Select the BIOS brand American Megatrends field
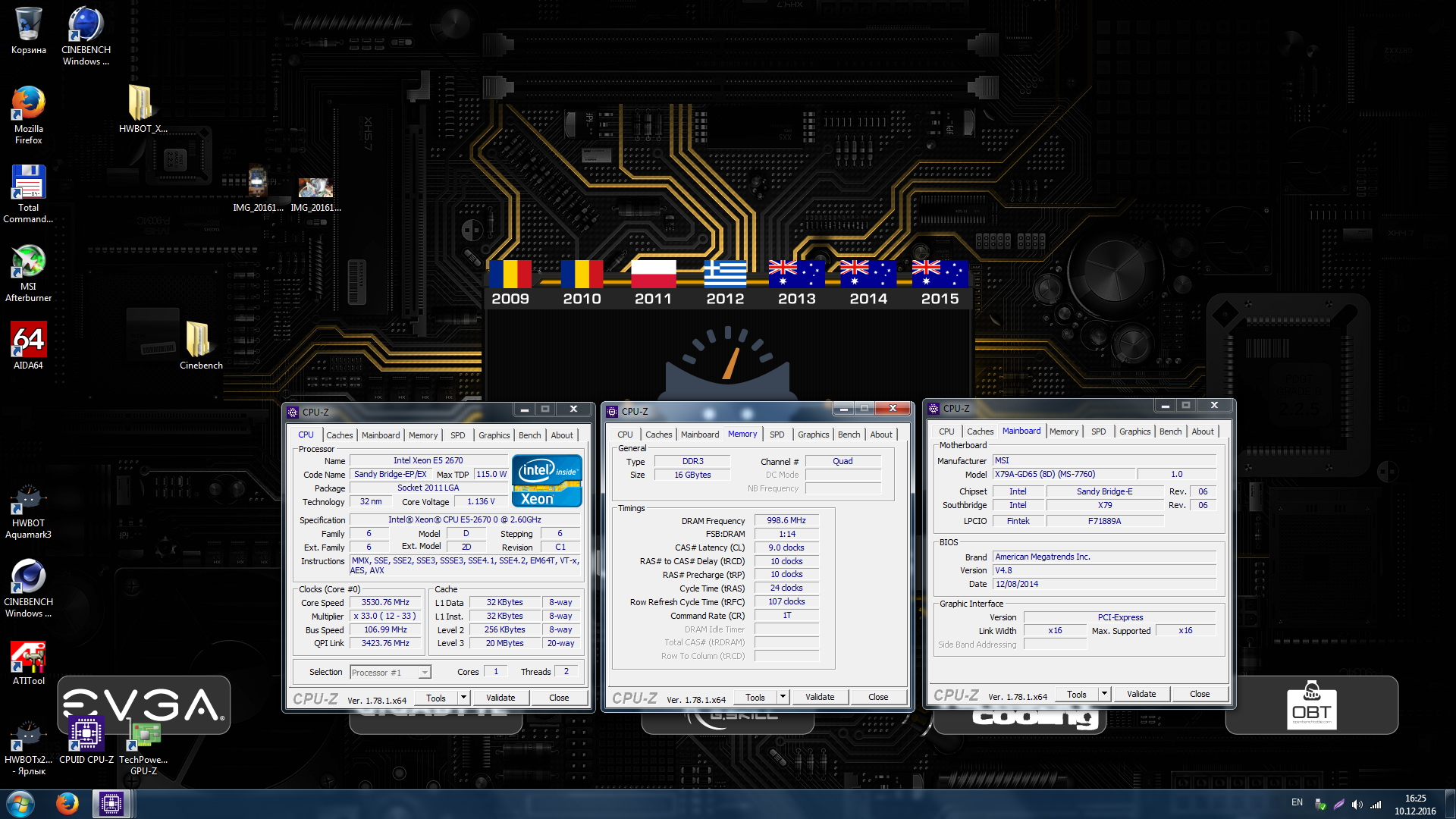 (x=1104, y=557)
